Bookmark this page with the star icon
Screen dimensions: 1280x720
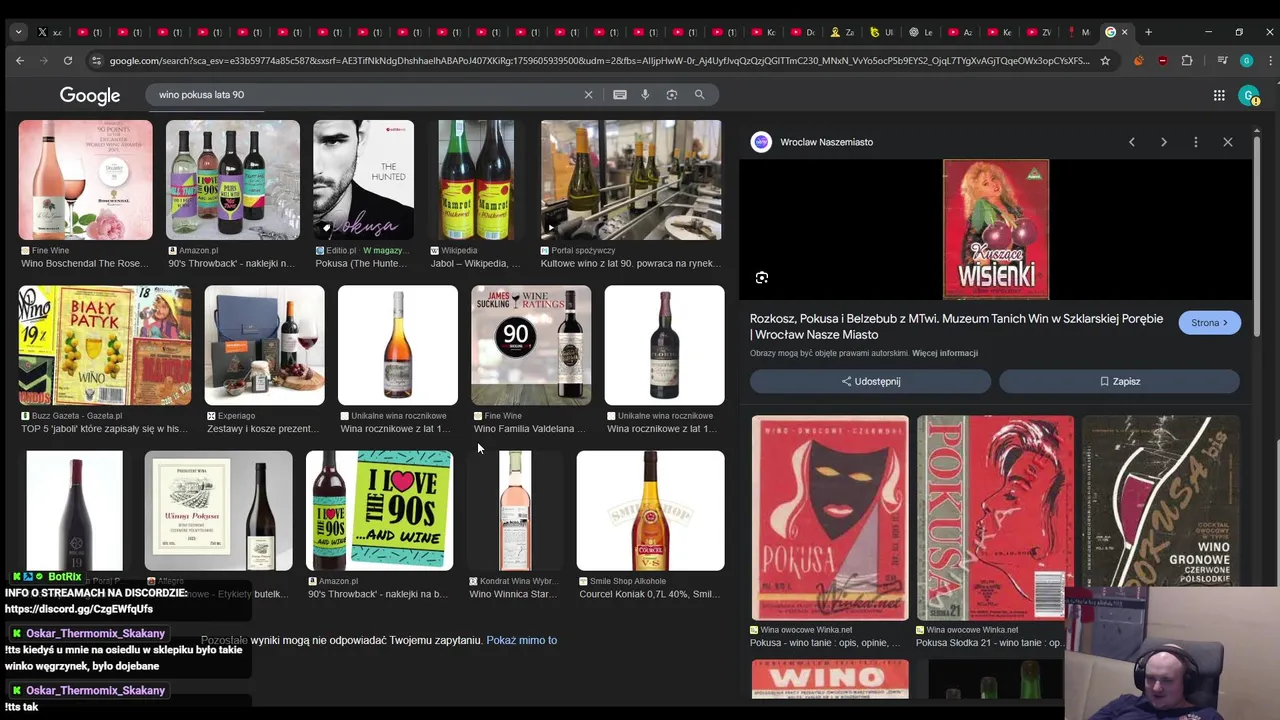pyautogui.click(x=1105, y=61)
